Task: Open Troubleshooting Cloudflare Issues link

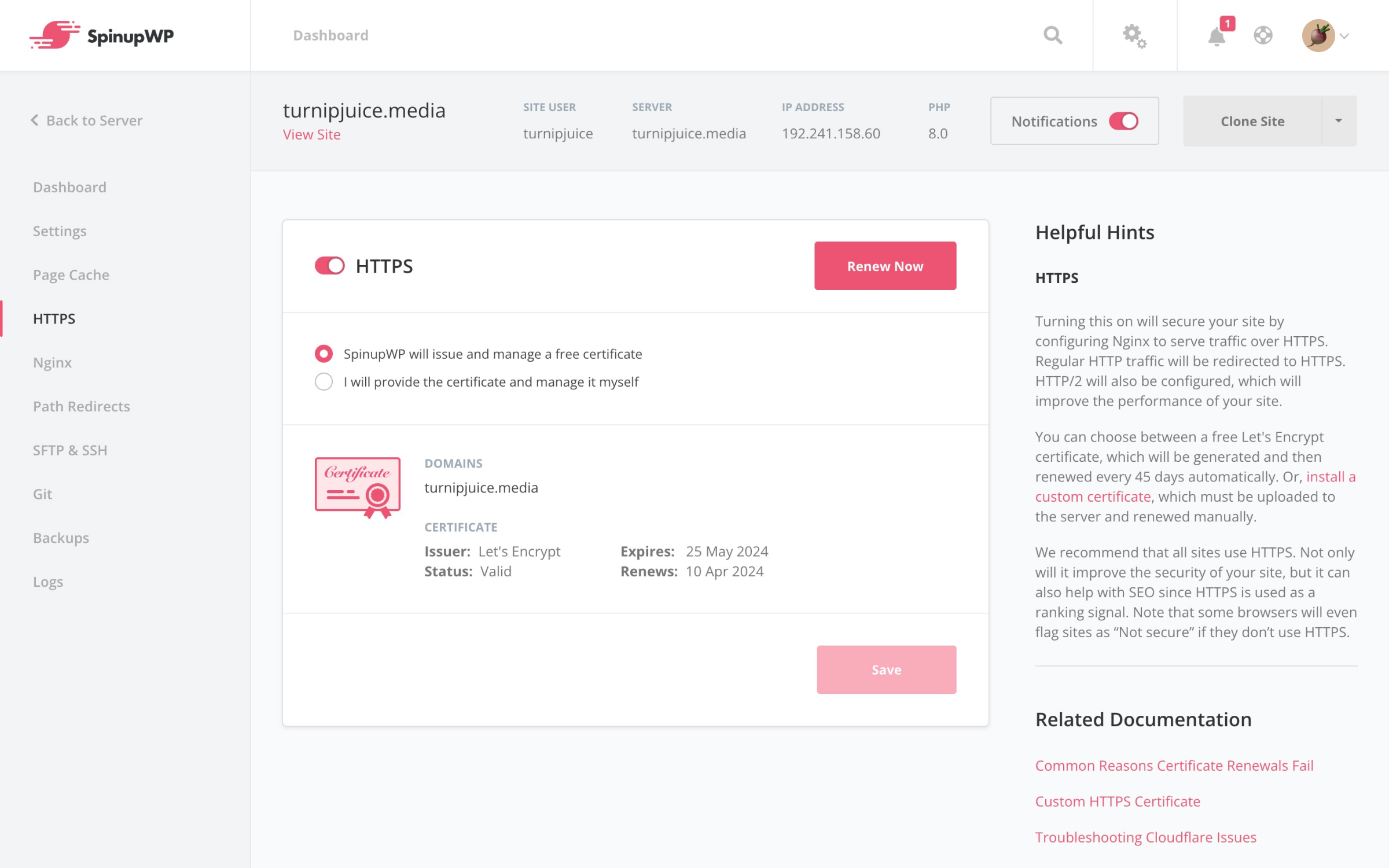Action: tap(1145, 837)
